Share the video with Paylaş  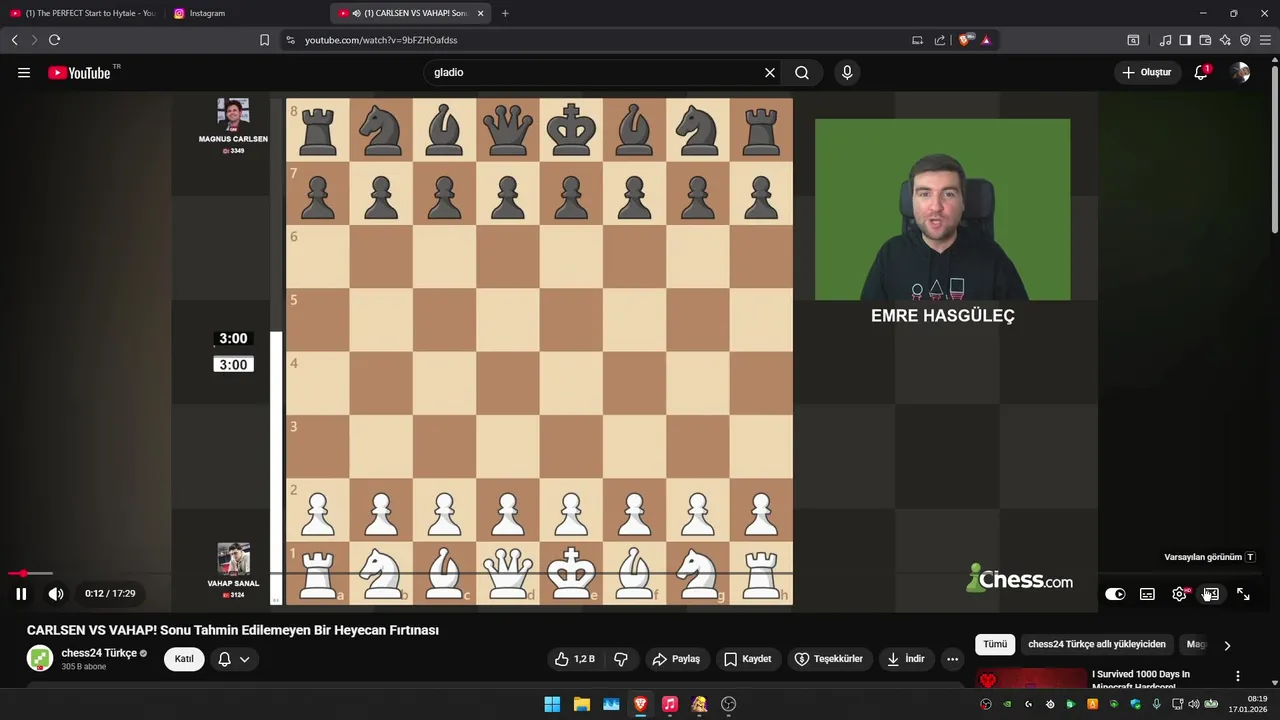tap(676, 659)
